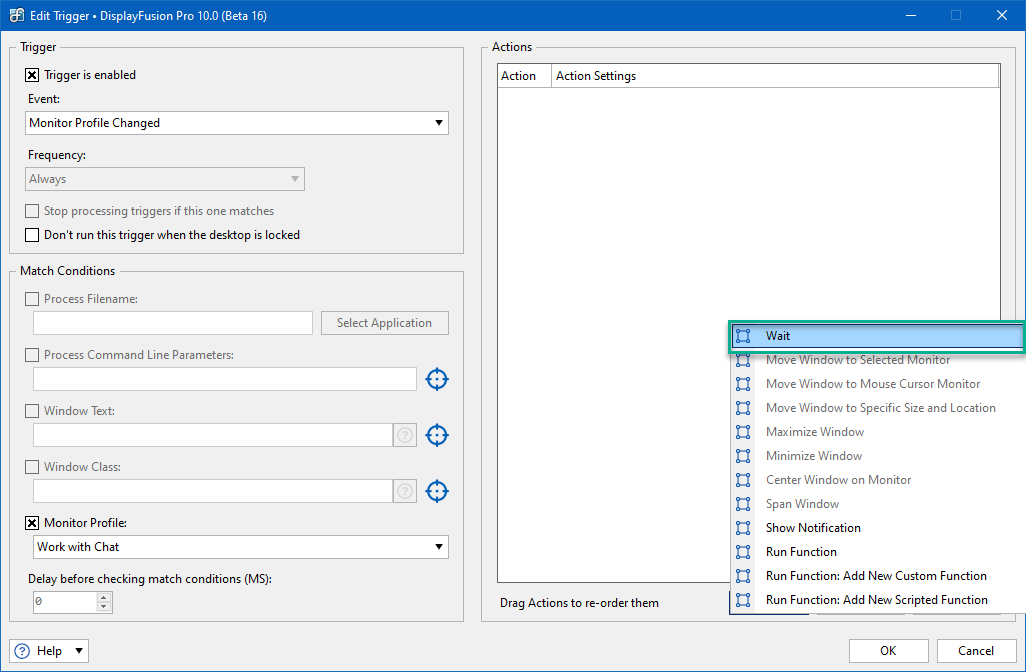Viewport: 1026px width, 672px height.
Task: Click the blue Help question mark icon
Action: pyautogui.click(x=22, y=651)
